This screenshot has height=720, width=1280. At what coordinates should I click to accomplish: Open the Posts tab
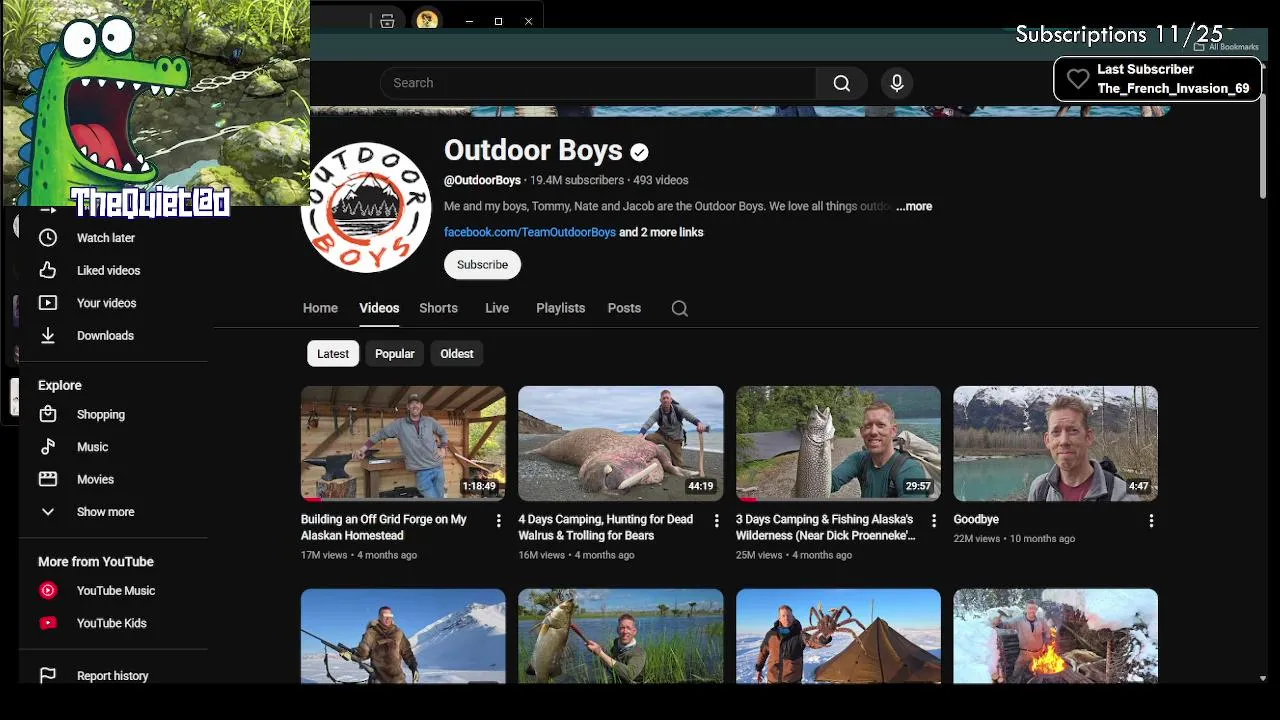624,308
